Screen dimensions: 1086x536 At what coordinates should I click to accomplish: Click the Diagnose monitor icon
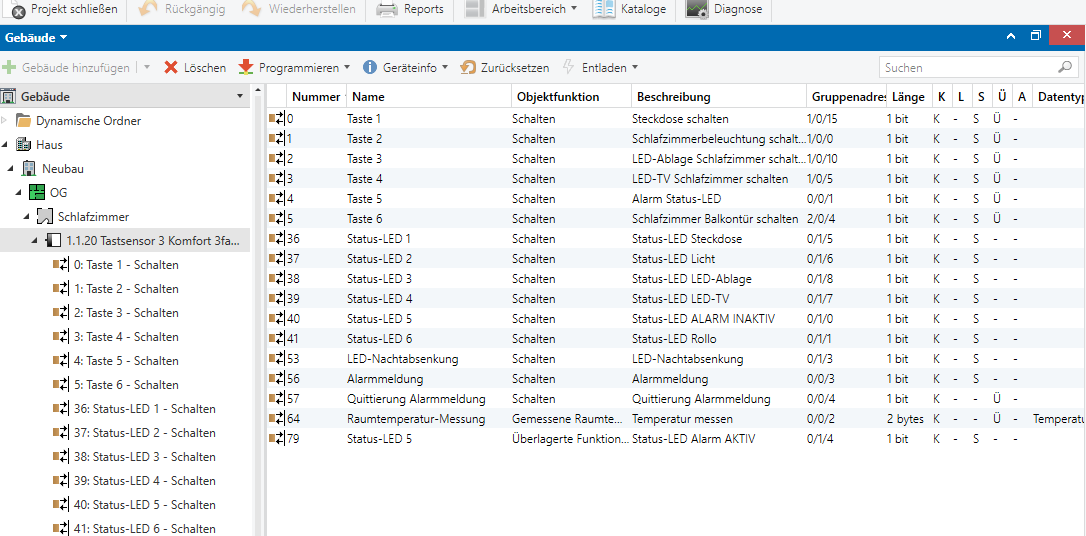[697, 9]
